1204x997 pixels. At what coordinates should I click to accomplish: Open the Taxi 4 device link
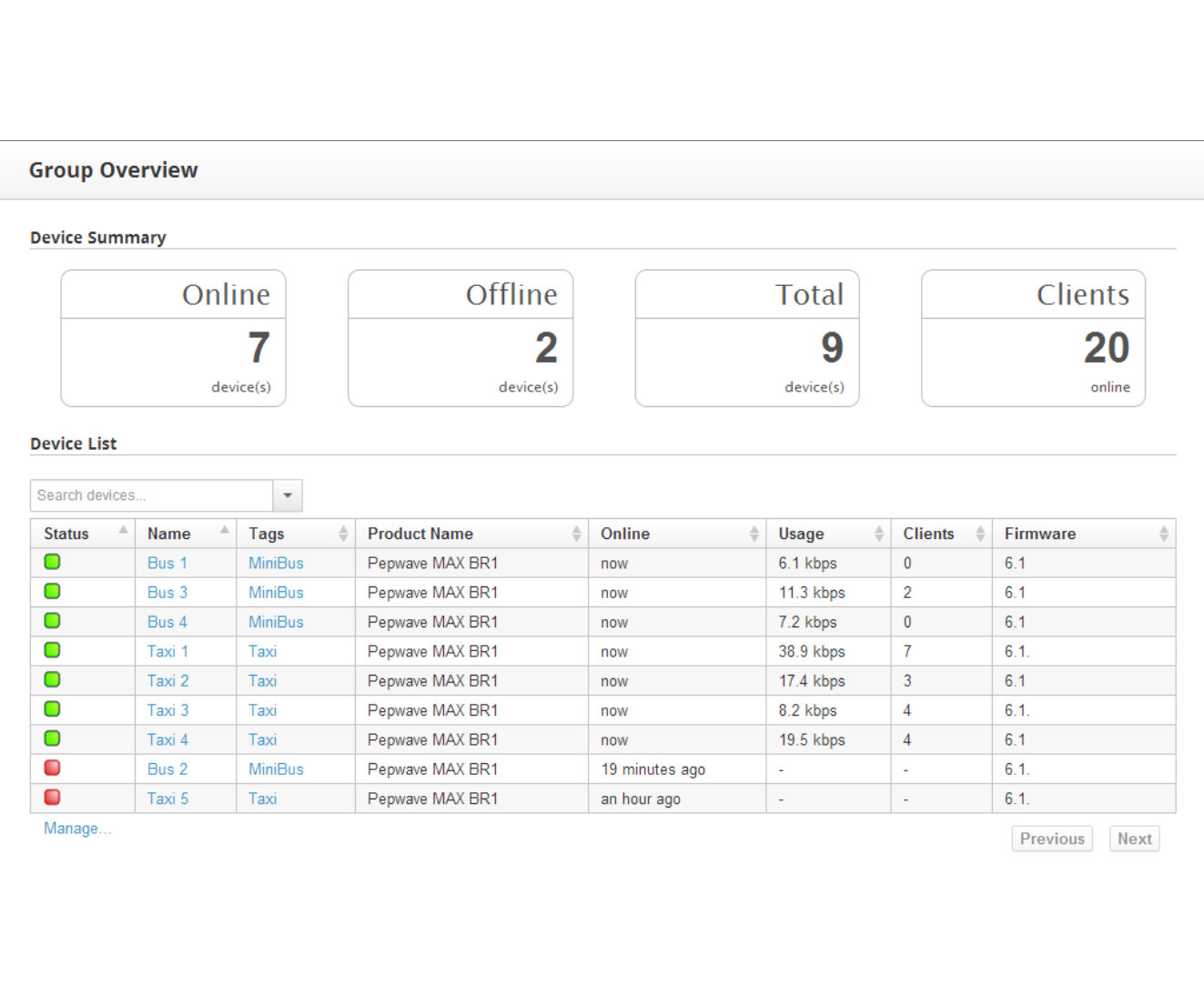click(x=167, y=739)
